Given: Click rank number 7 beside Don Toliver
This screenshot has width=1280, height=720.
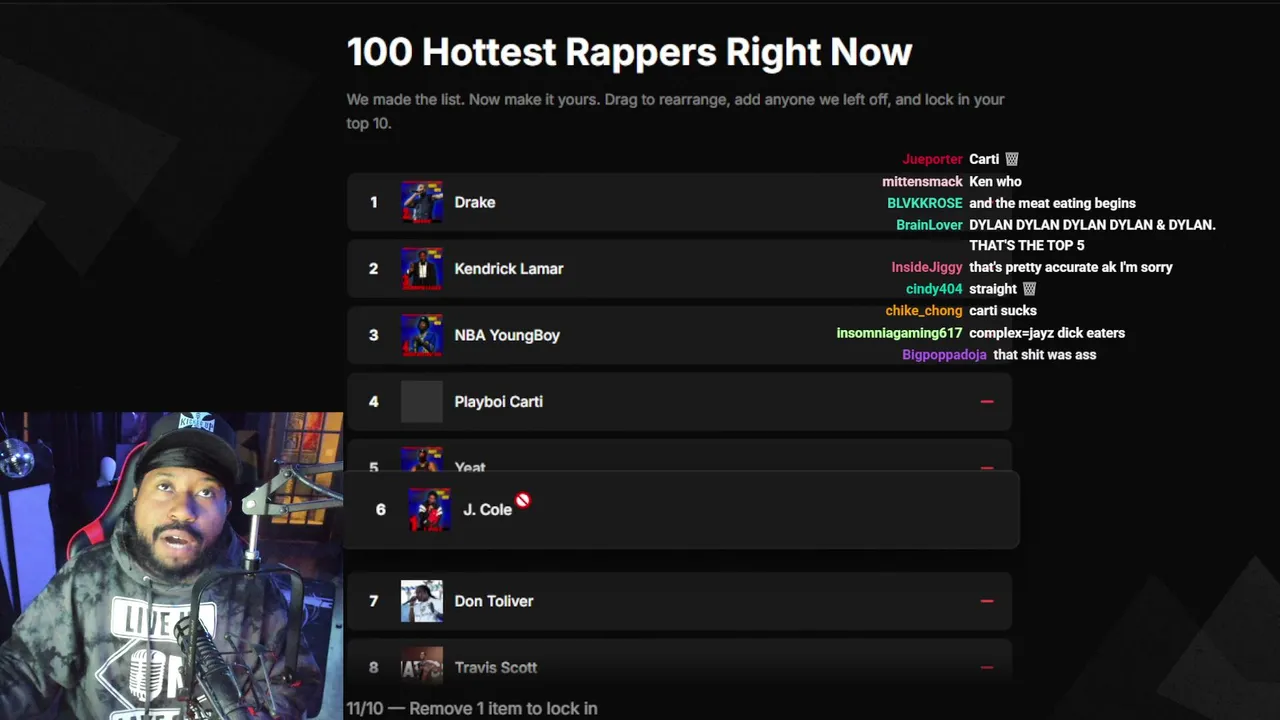Looking at the screenshot, I should pyautogui.click(x=374, y=601).
